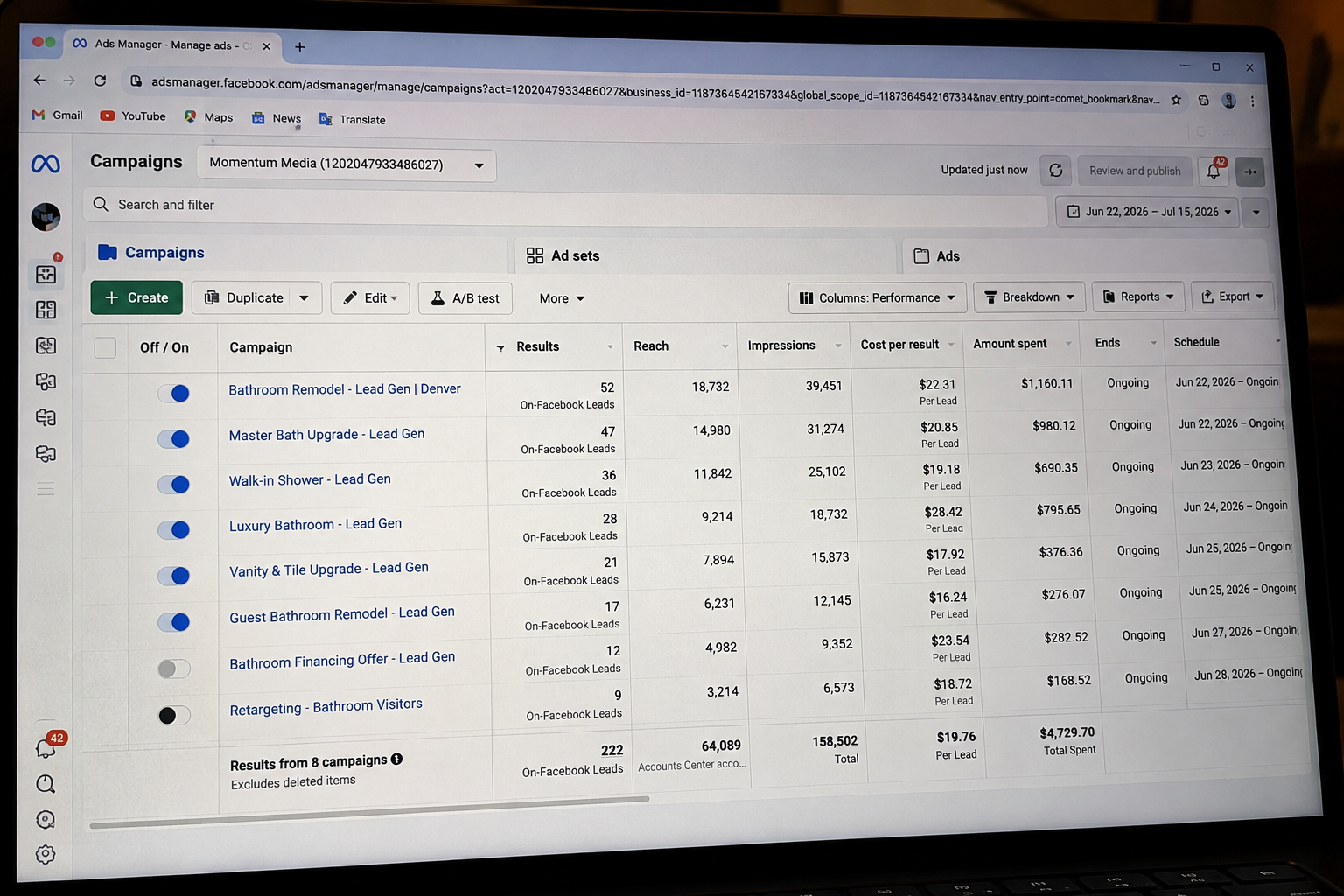1344x896 pixels.
Task: Open the Reports dropdown
Action: tap(1139, 297)
